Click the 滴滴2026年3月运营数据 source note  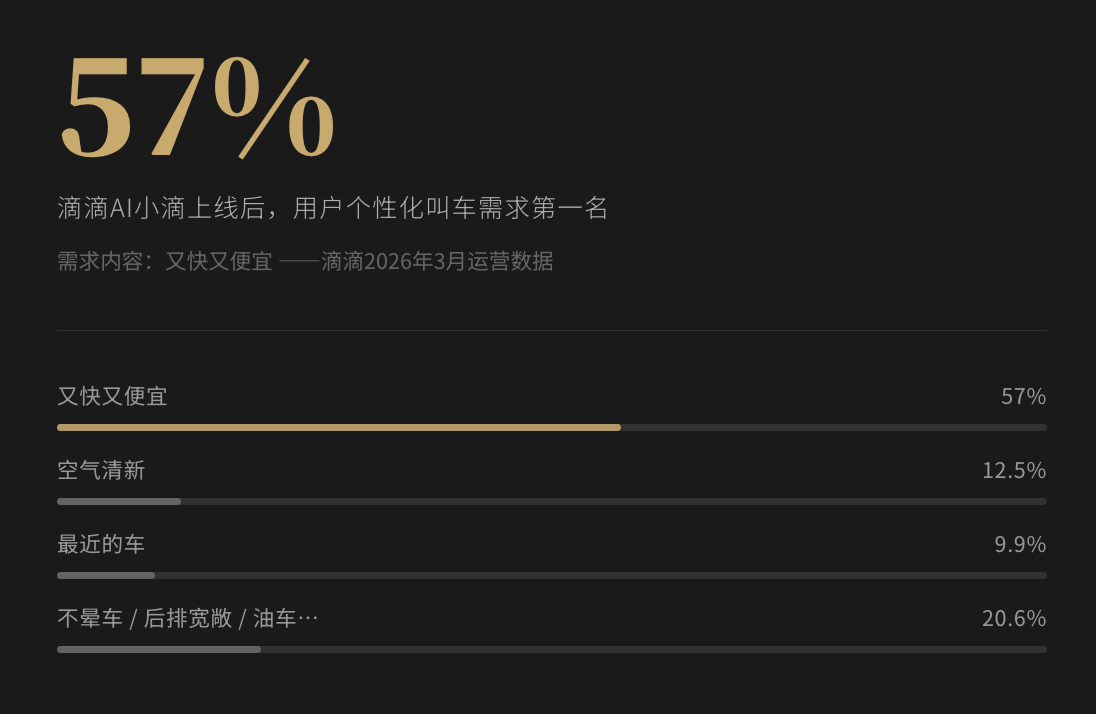(437, 262)
